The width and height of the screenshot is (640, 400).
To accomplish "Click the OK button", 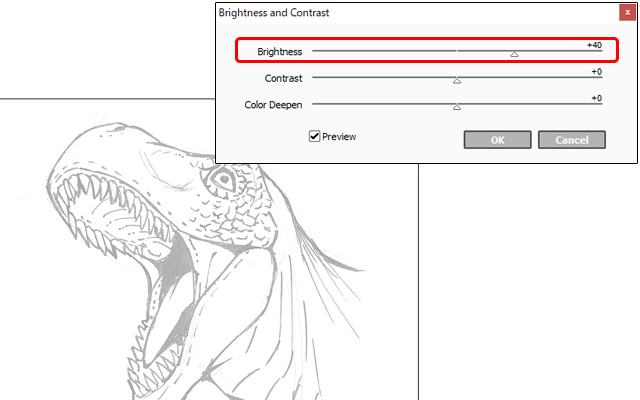I will coord(497,140).
